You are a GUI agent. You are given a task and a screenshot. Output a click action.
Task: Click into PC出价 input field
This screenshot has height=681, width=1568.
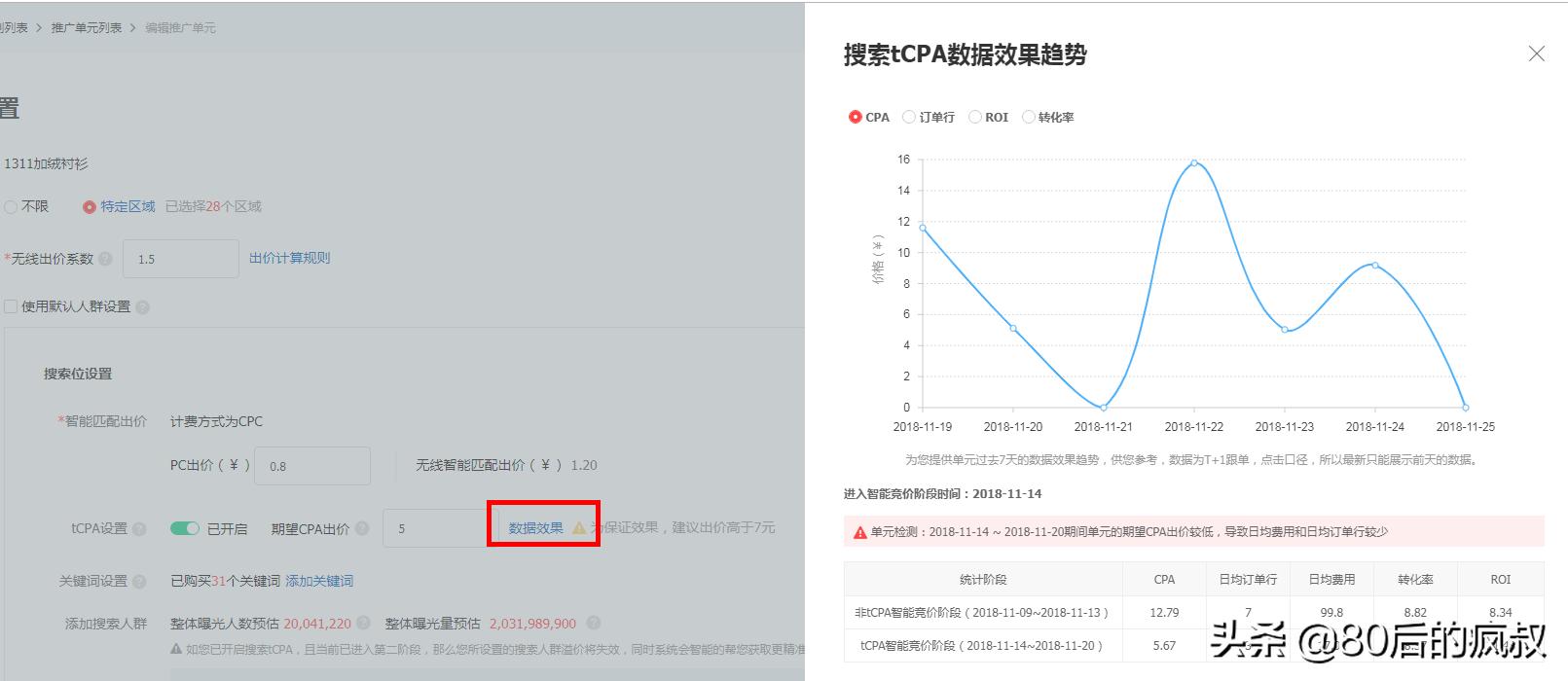312,466
